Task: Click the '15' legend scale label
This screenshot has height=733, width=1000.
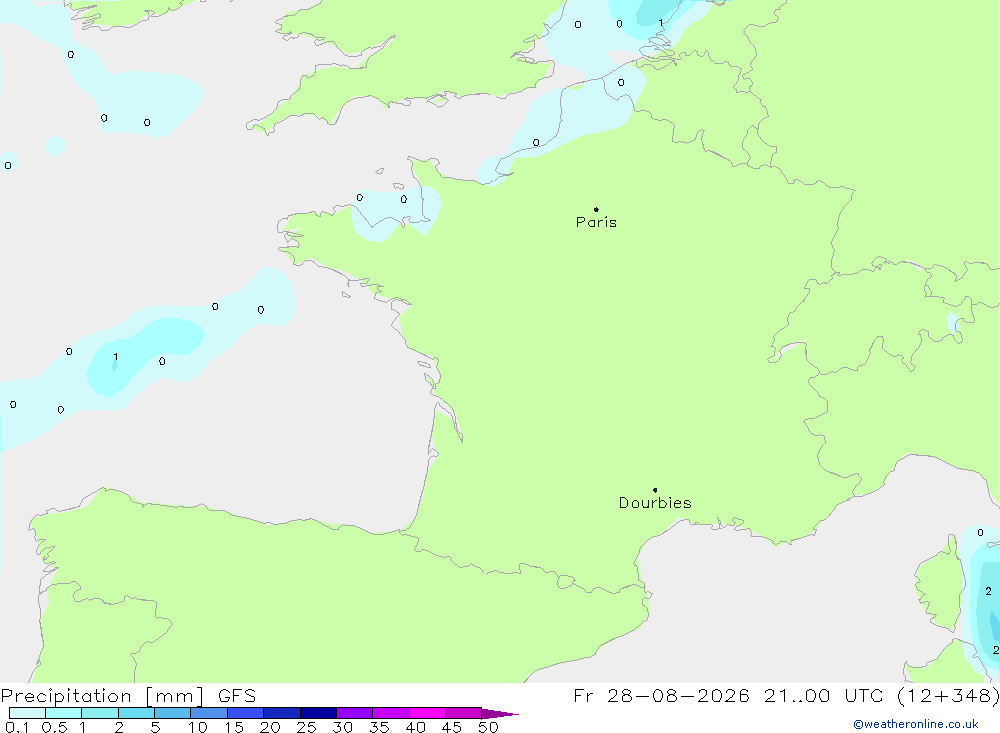Action: [234, 727]
